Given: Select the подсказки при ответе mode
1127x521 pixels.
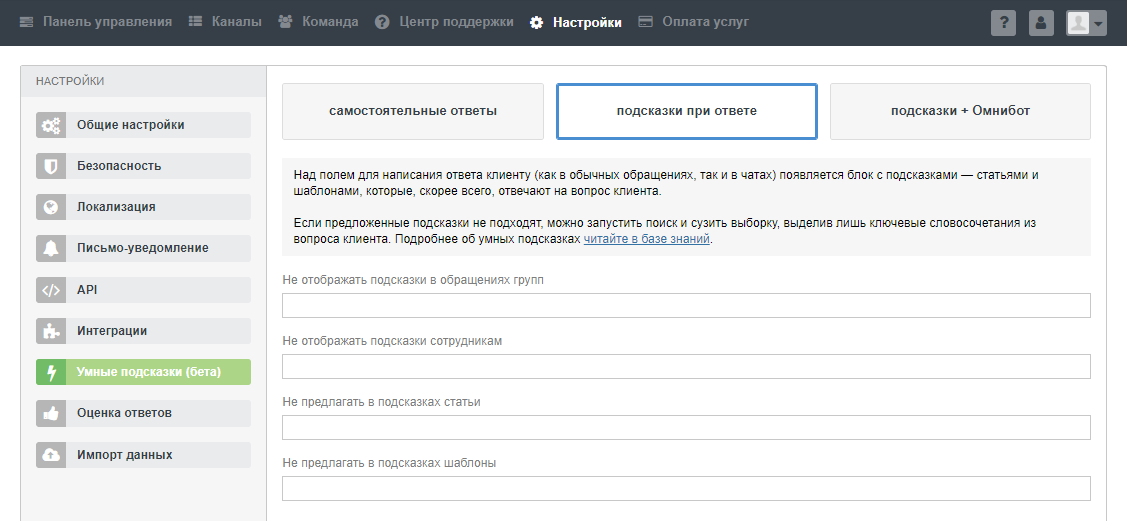Looking at the screenshot, I should pos(686,111).
